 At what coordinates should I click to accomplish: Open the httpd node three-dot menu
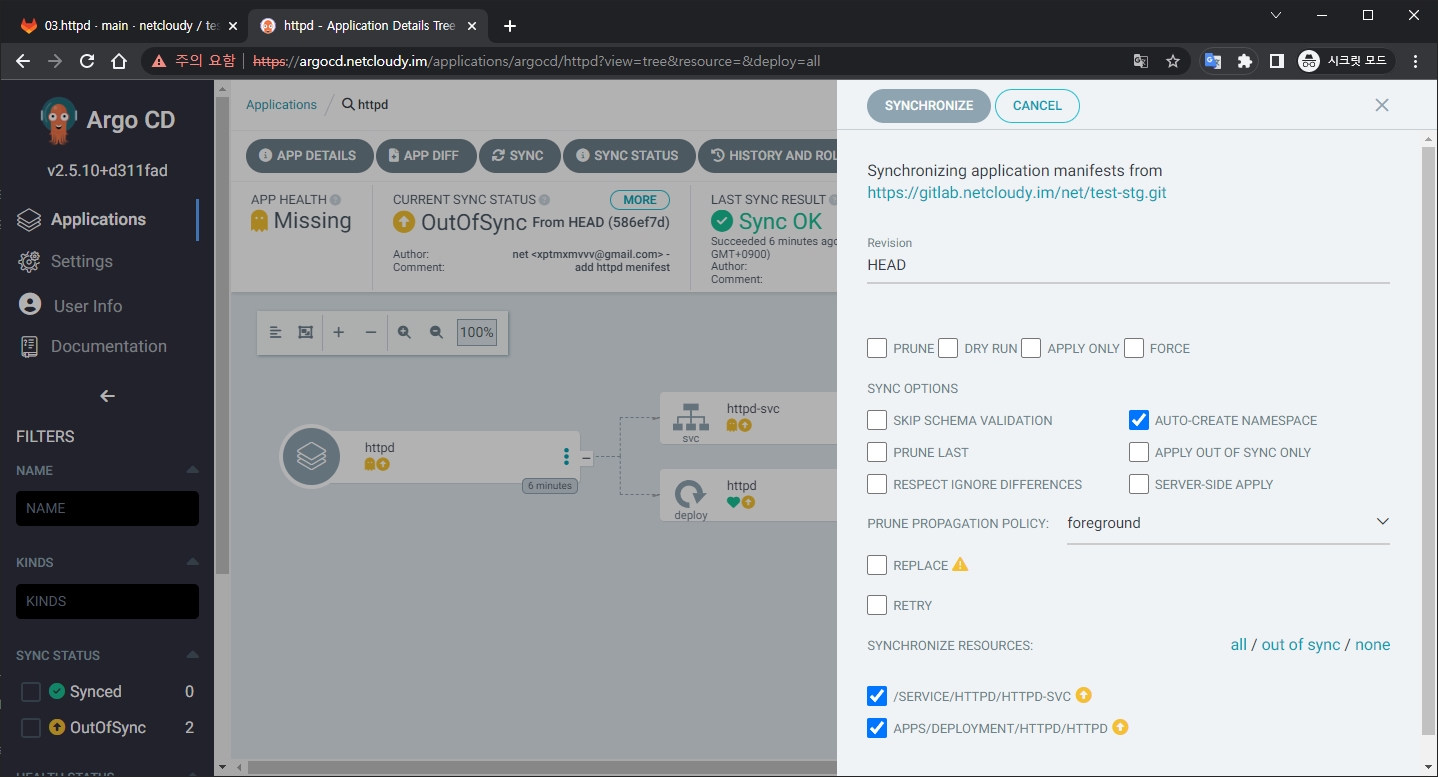pyautogui.click(x=566, y=457)
